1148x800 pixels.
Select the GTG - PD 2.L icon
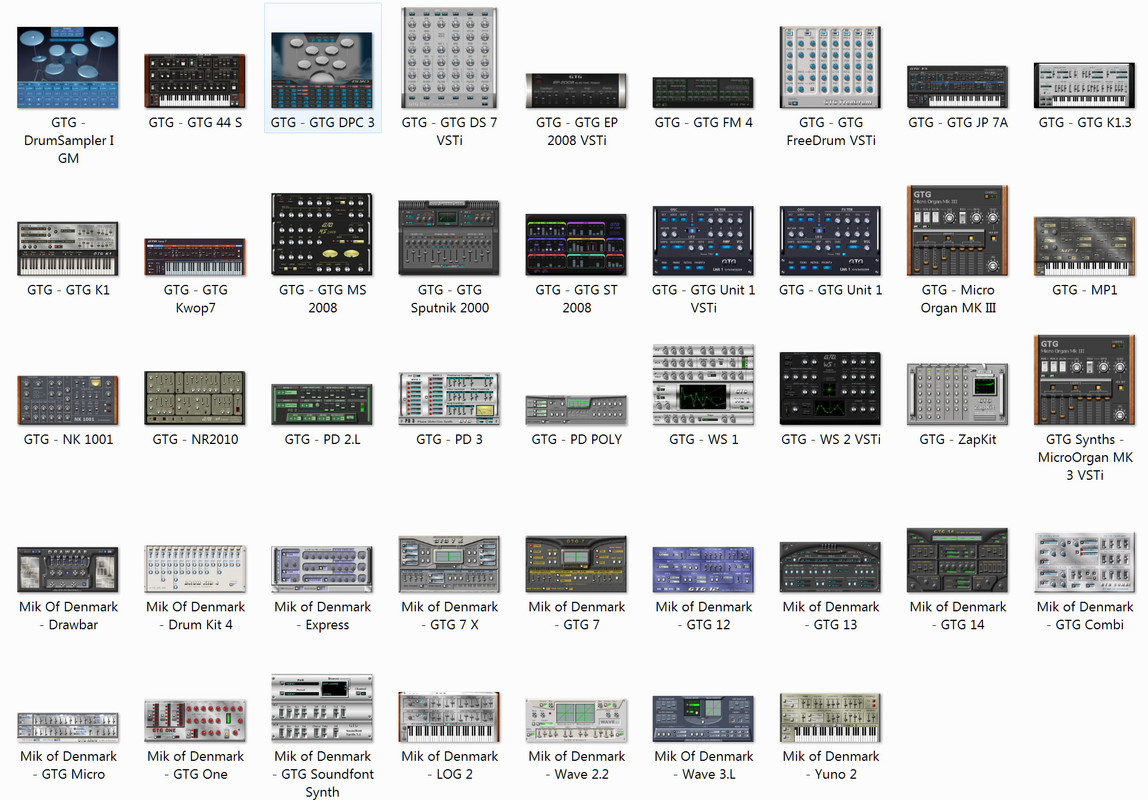[x=321, y=404]
